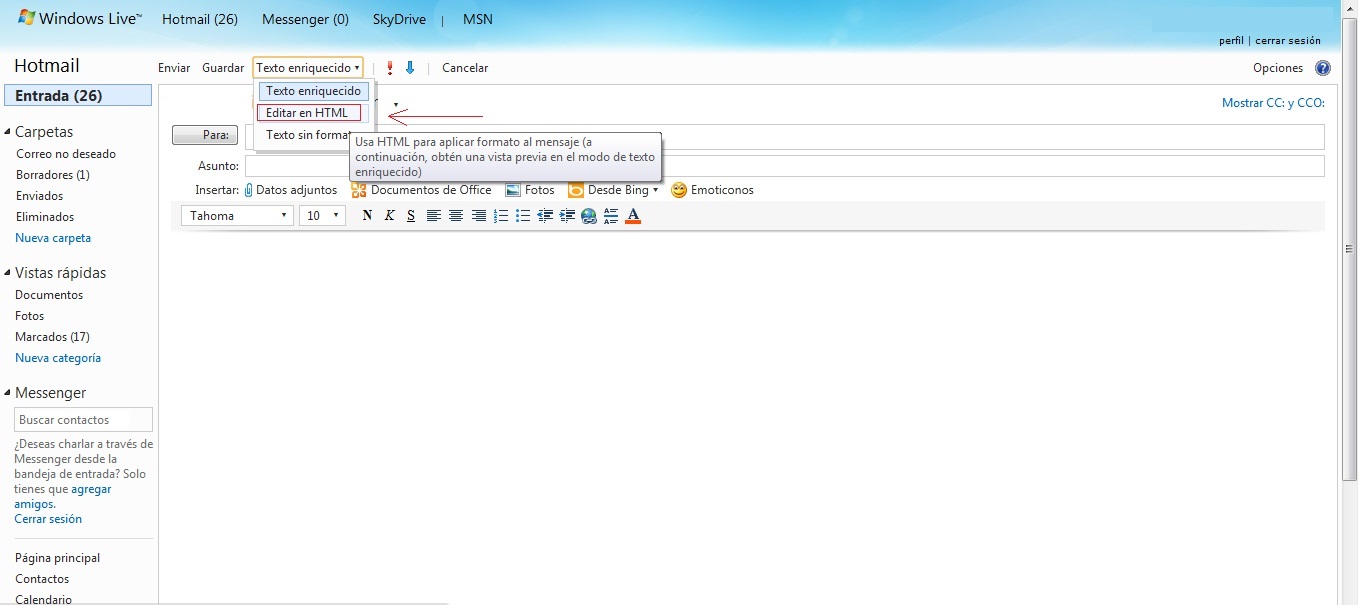Center-align the message text
The image size is (1360, 605).
(x=456, y=216)
